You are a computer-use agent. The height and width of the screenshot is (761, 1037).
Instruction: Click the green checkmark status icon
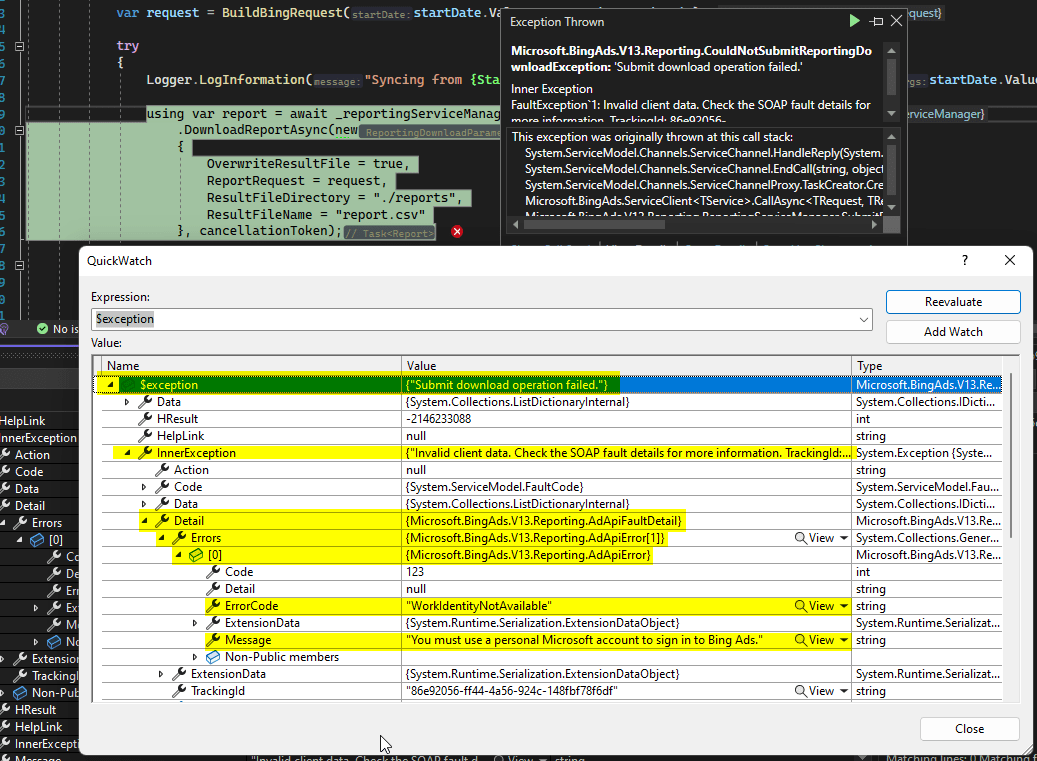41,328
